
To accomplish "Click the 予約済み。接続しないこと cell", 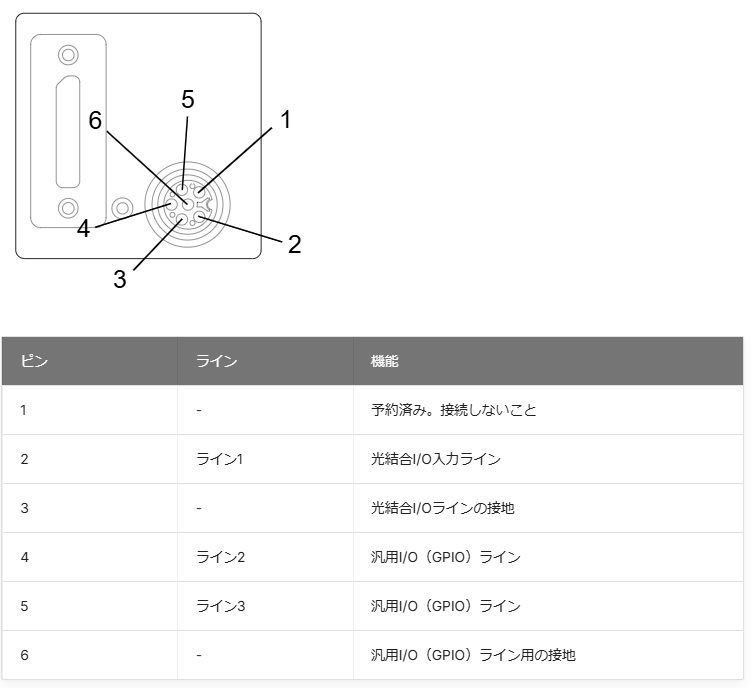I will (x=548, y=410).
